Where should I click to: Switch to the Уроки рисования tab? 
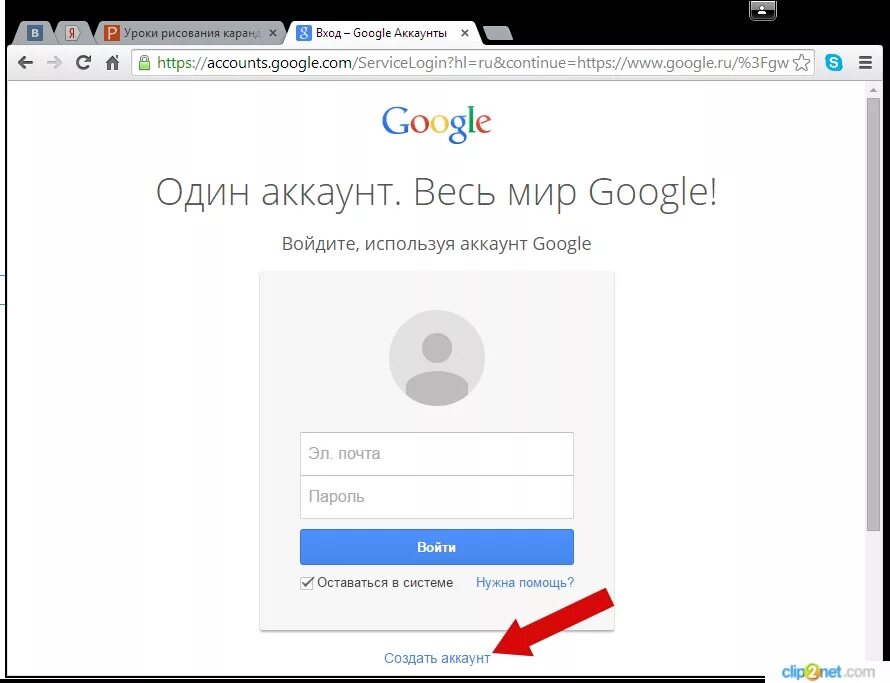[190, 31]
